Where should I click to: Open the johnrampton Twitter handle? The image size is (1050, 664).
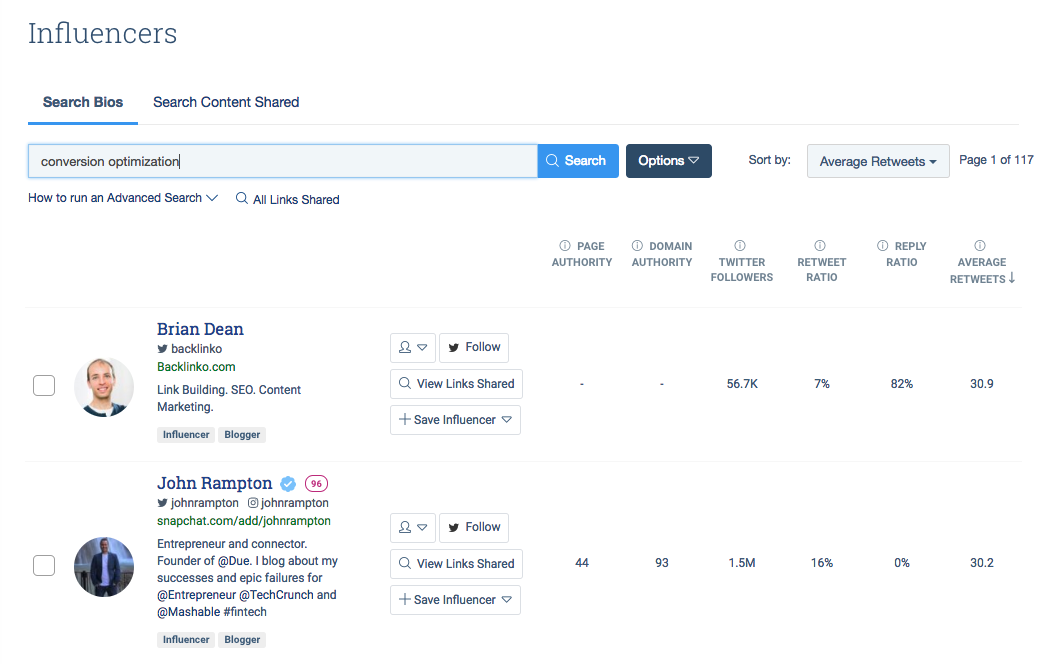tap(198, 503)
